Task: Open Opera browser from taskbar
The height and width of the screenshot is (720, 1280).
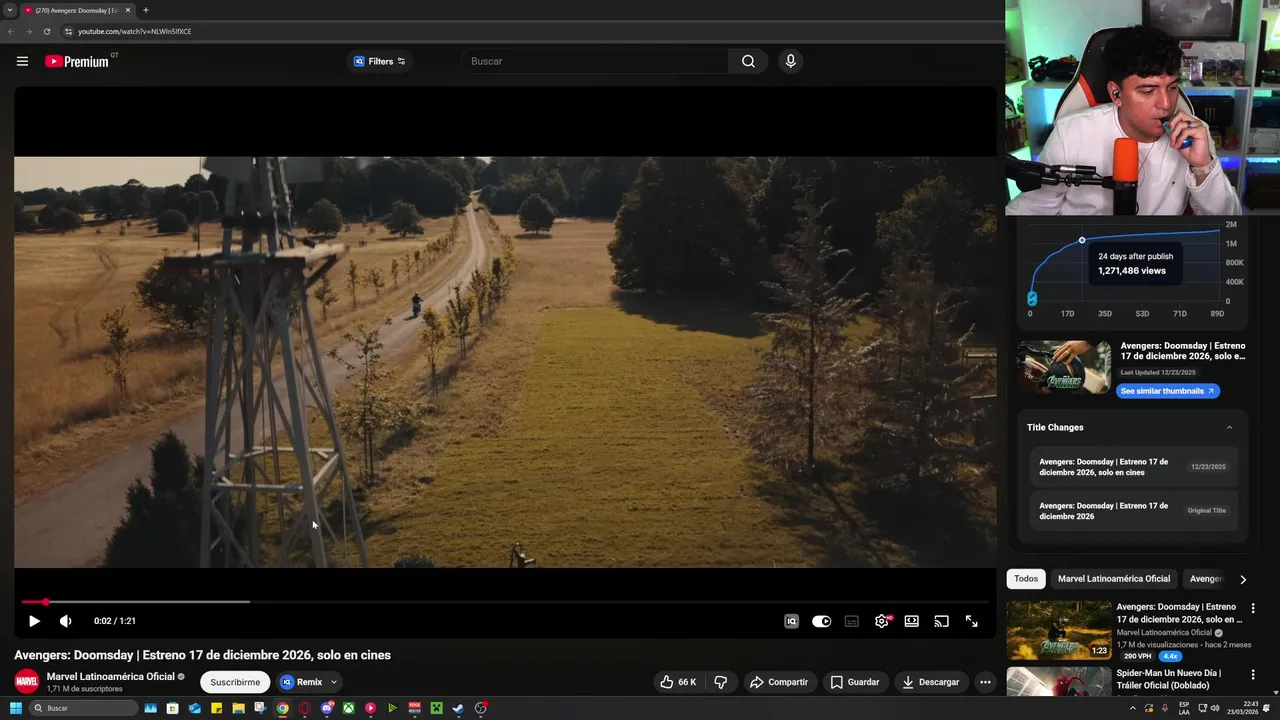Action: 305,708
